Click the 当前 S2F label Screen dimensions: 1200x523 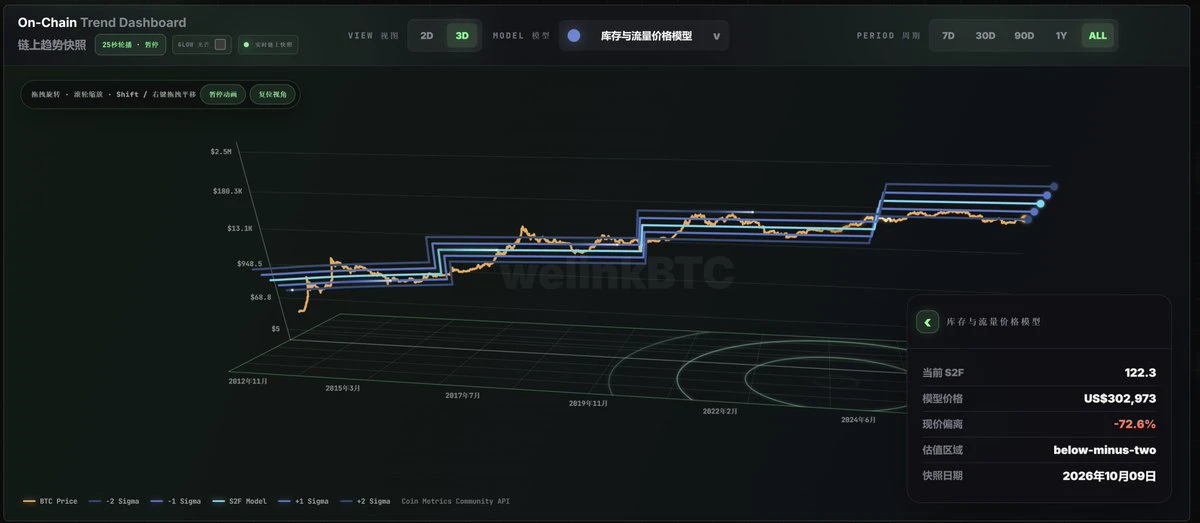943,373
